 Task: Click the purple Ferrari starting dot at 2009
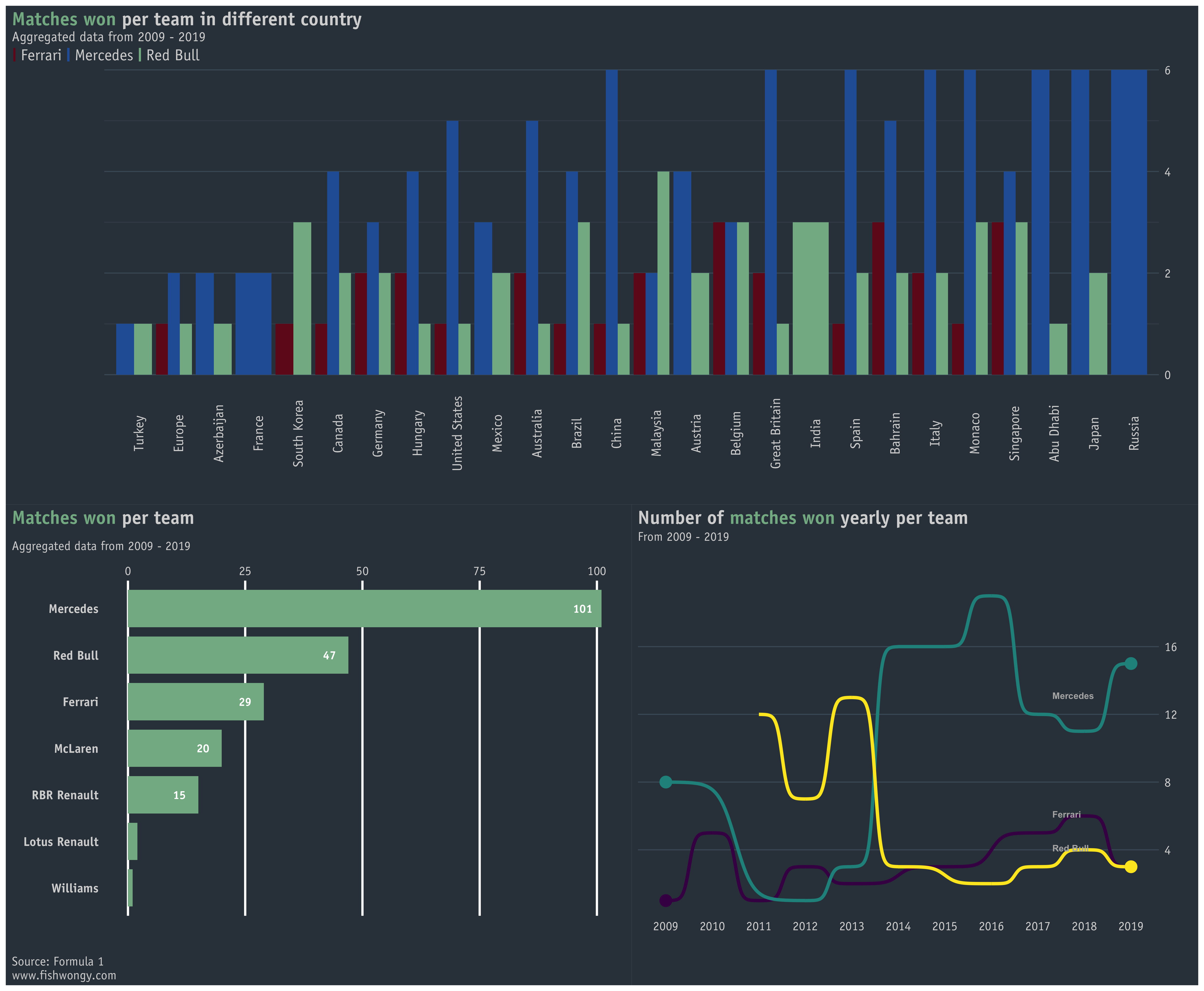665,900
